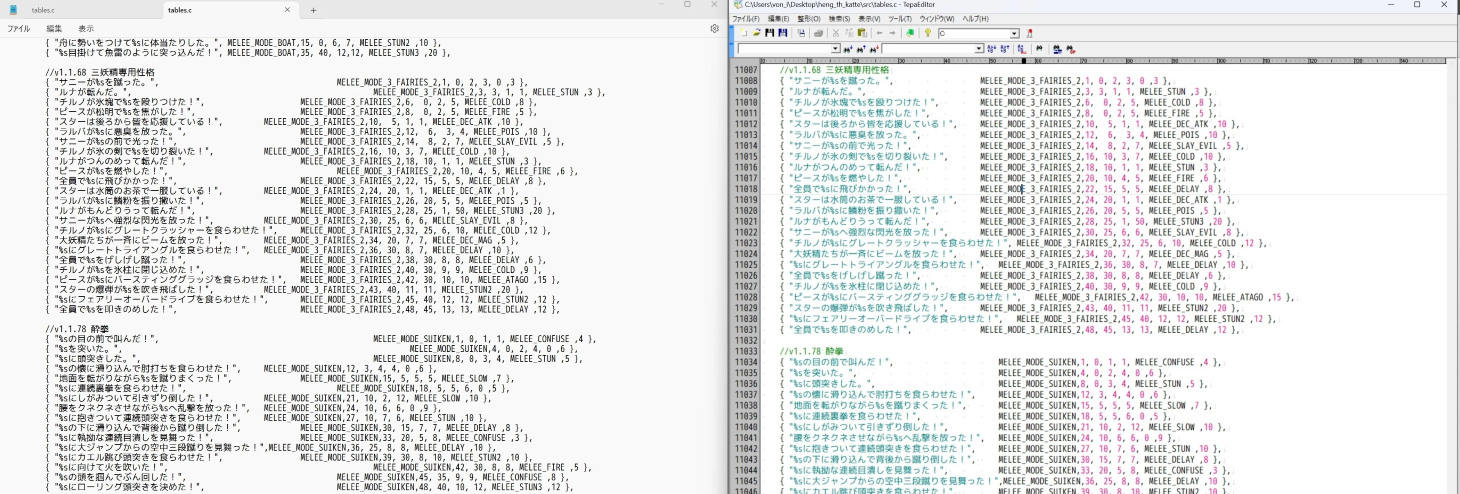Click MELEE_MODE_BOAT,15 text in Notepad
1460x494 pixels.
pos(265,42)
